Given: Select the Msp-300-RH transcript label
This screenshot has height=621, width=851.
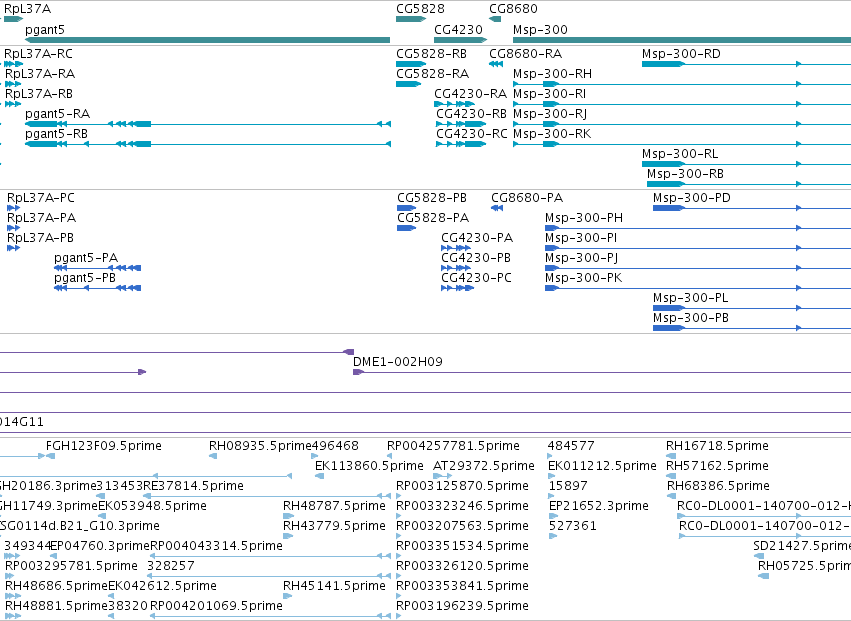Looking at the screenshot, I should (552, 74).
